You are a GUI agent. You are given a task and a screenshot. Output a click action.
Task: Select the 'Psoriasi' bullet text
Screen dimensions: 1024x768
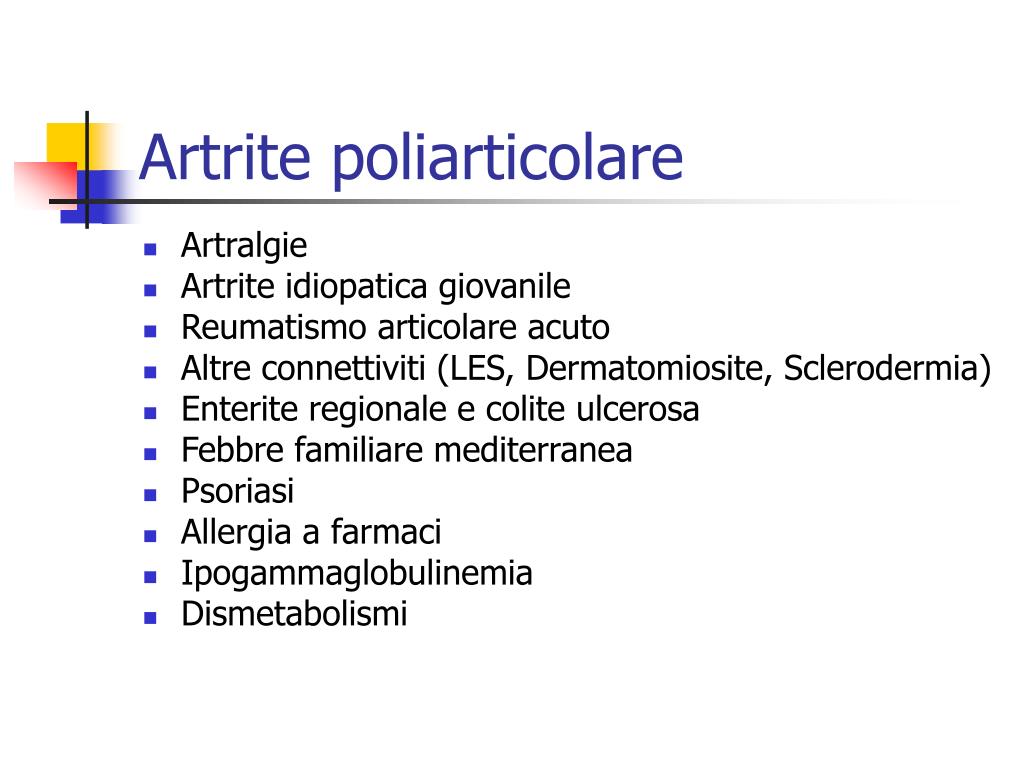coord(238,491)
